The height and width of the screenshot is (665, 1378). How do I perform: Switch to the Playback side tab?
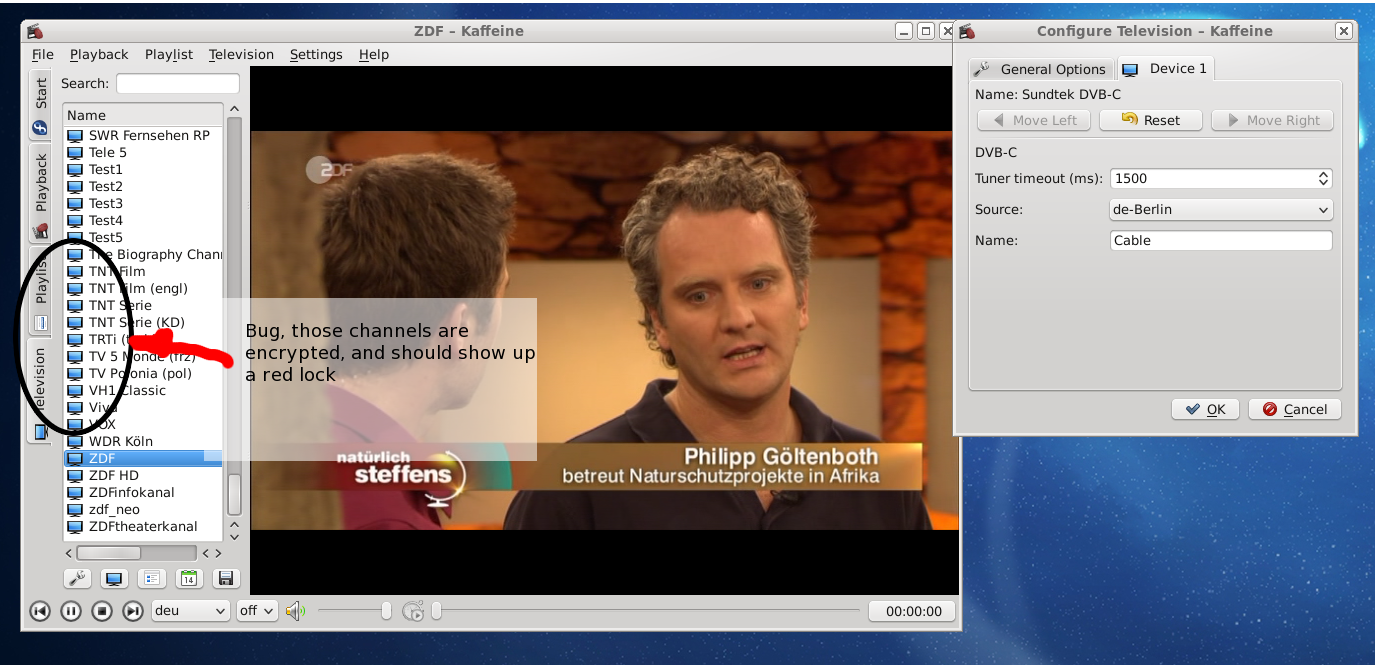click(41, 194)
